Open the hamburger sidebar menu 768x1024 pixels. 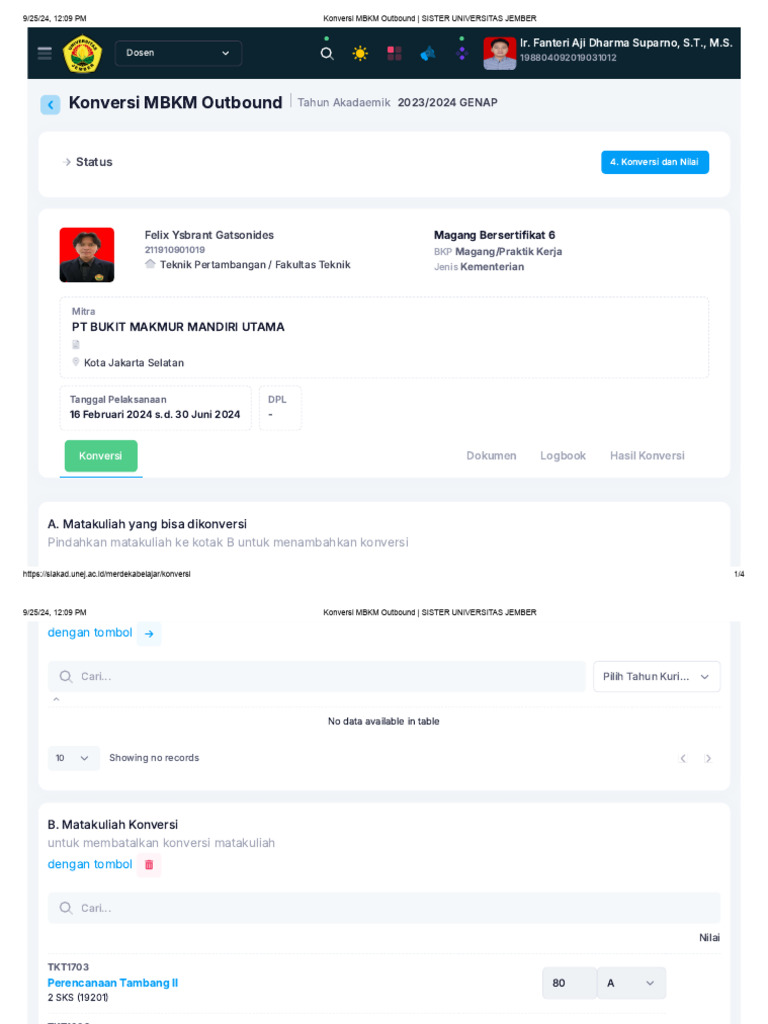(x=44, y=53)
